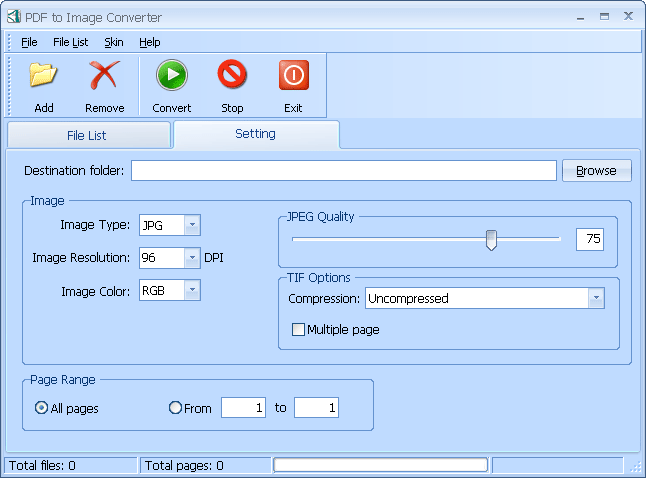Click the Destination folder input field
The width and height of the screenshot is (646, 478).
pyautogui.click(x=344, y=171)
